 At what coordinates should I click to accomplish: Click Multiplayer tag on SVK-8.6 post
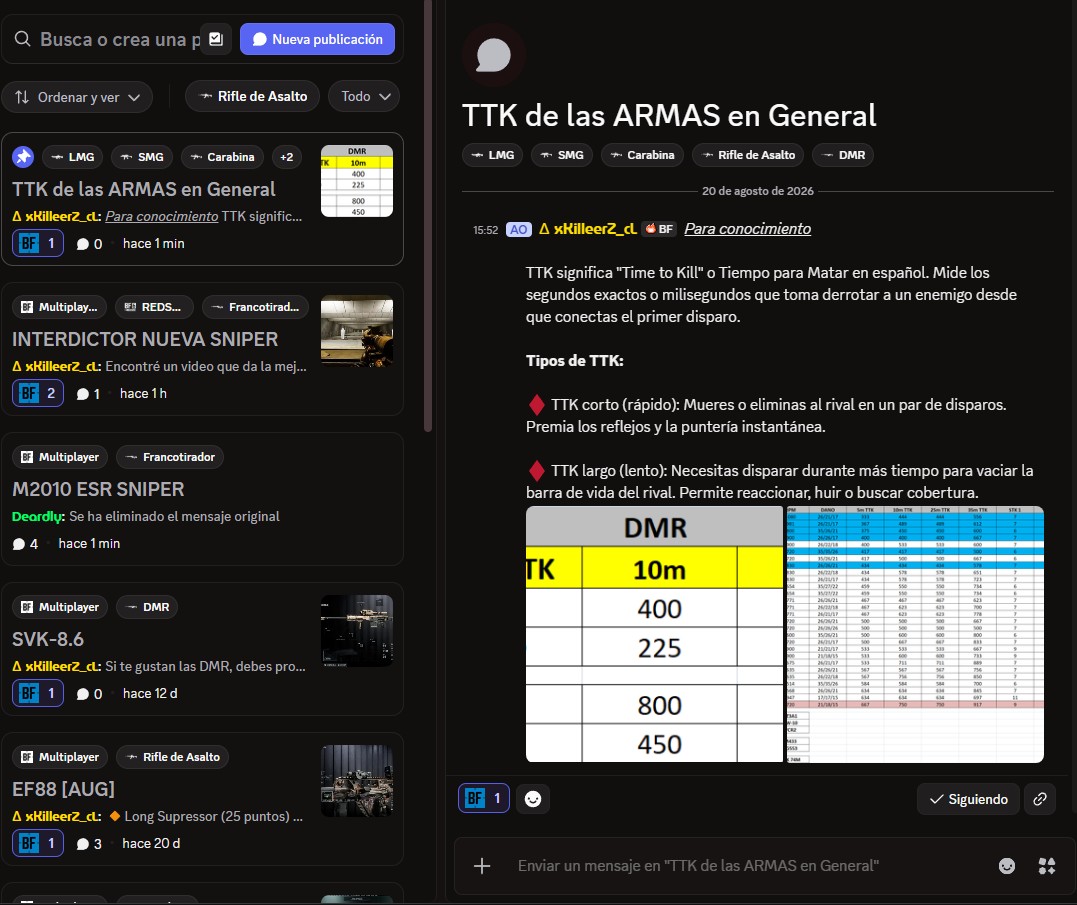60,607
